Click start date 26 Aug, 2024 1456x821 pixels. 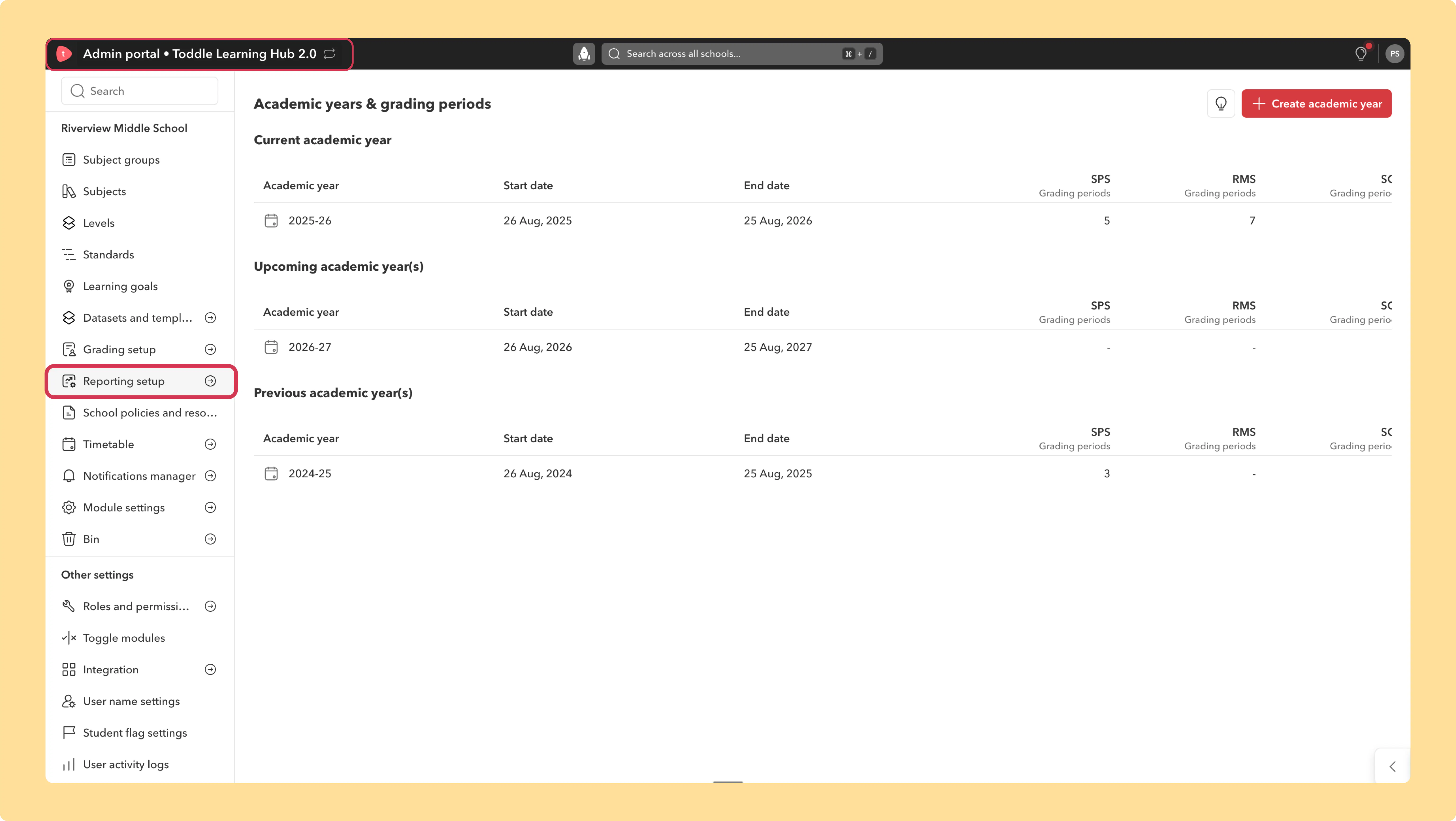(x=537, y=474)
